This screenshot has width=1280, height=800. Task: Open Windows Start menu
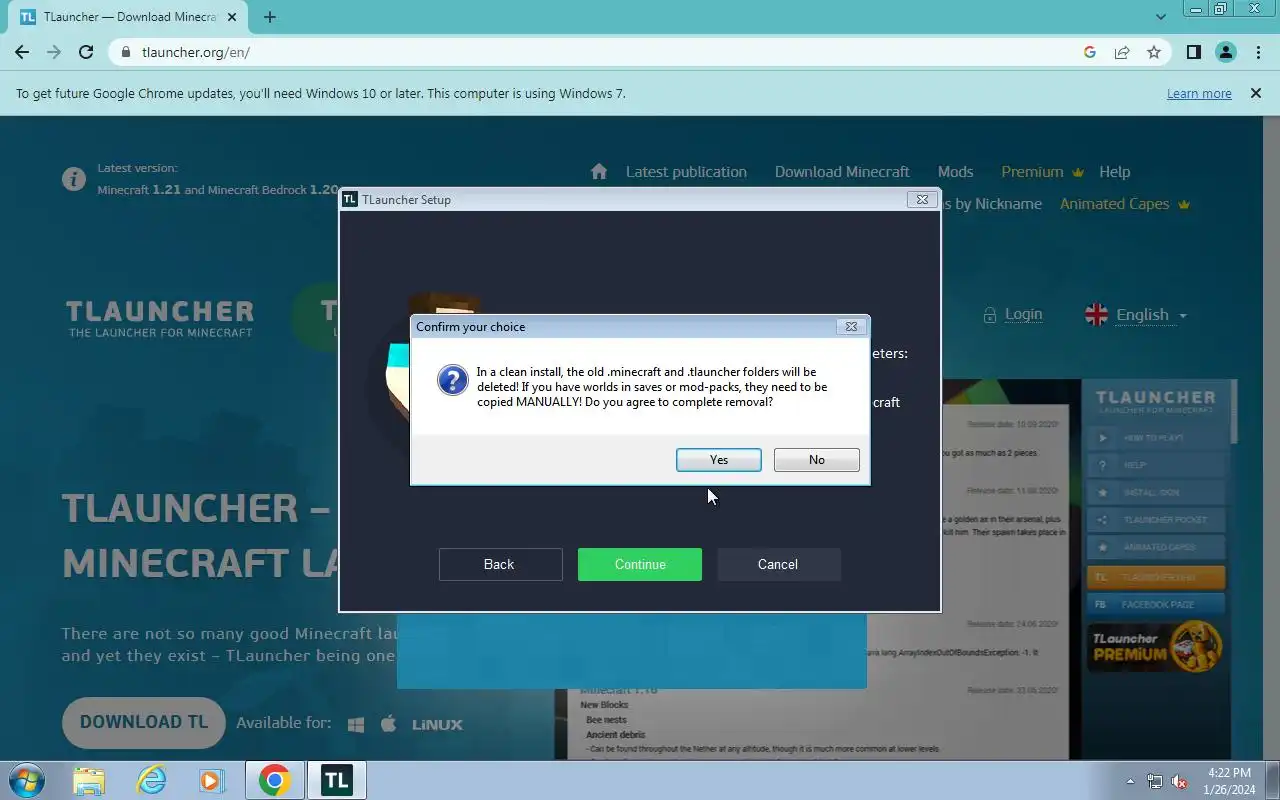tap(26, 780)
